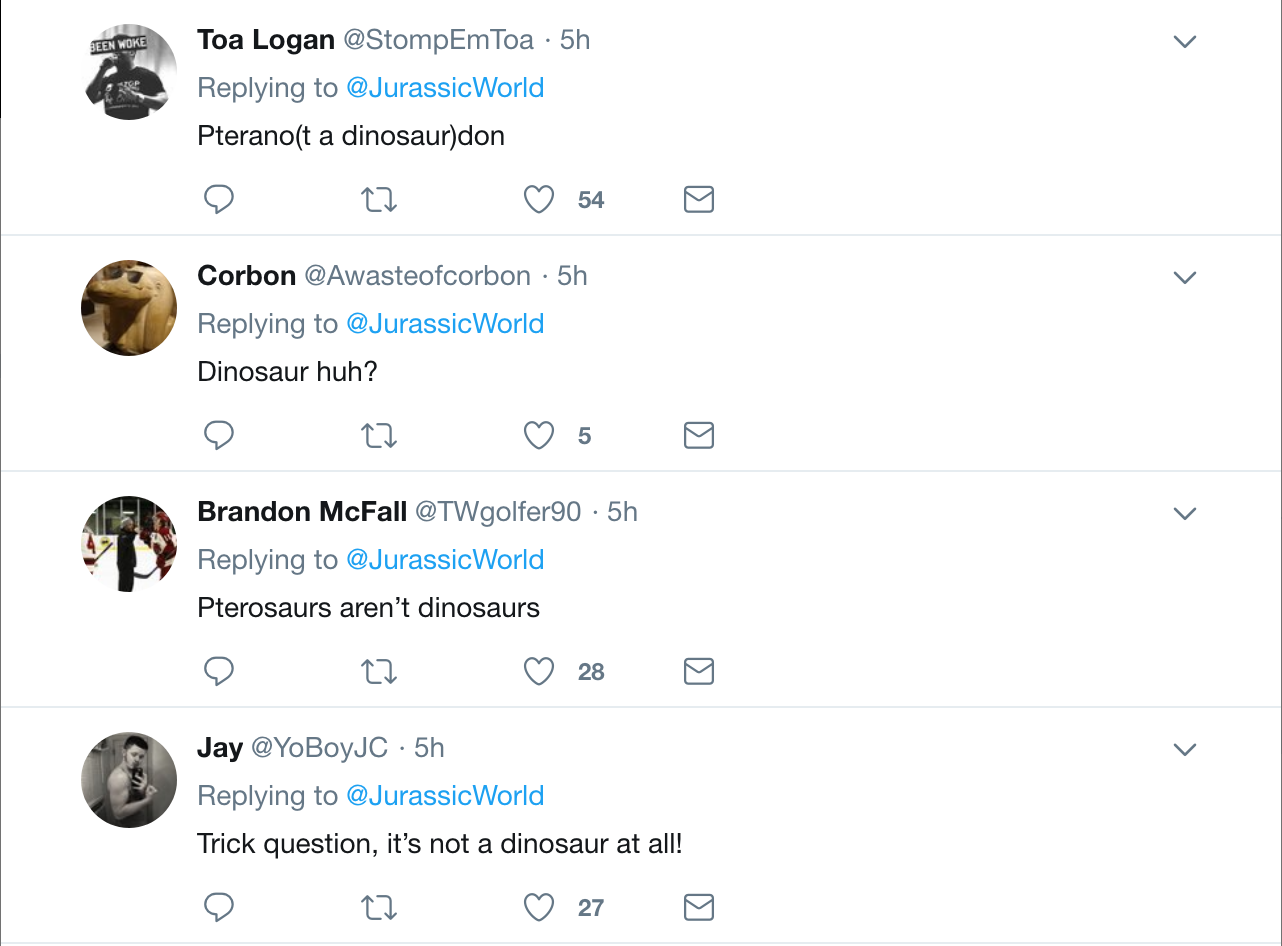Retweet Corbon's "Dinosaur huh?" tweet
Screen dimensions: 1282x946
tap(379, 436)
